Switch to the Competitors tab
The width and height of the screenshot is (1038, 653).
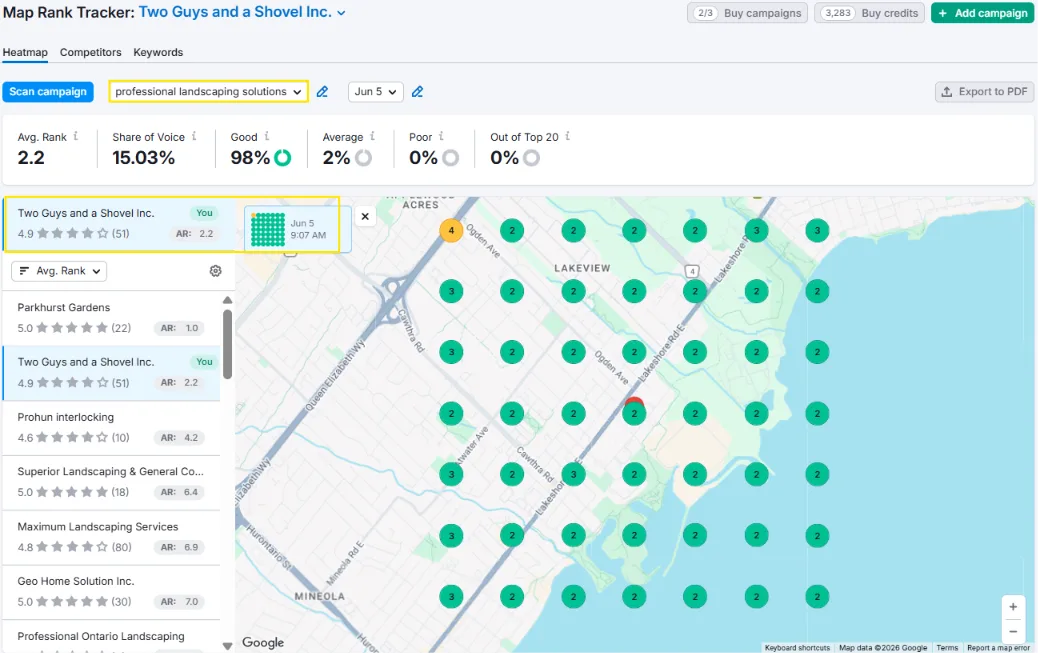point(91,52)
